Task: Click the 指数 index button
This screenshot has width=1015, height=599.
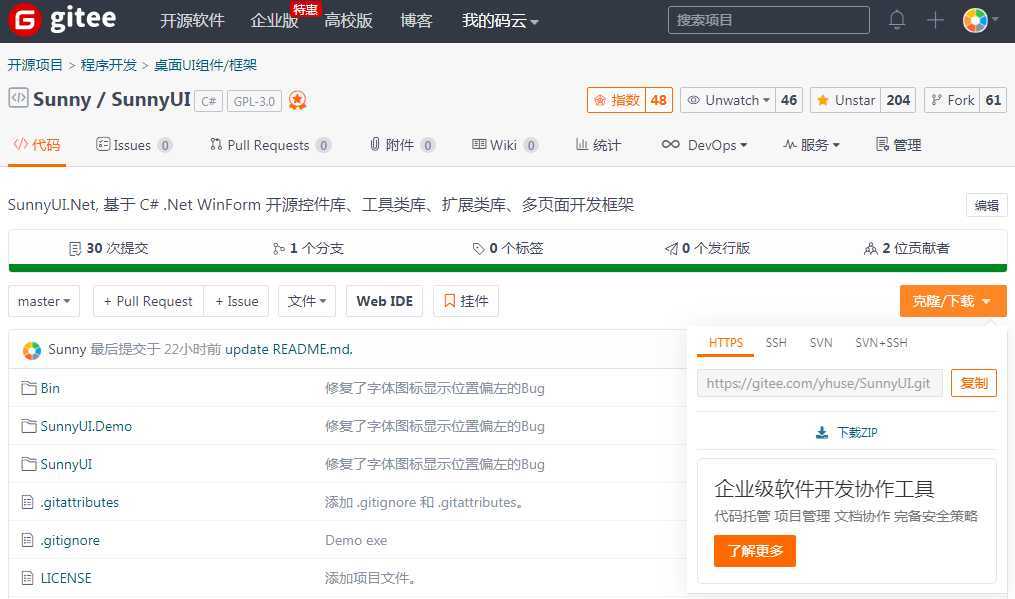Action: tap(616, 100)
